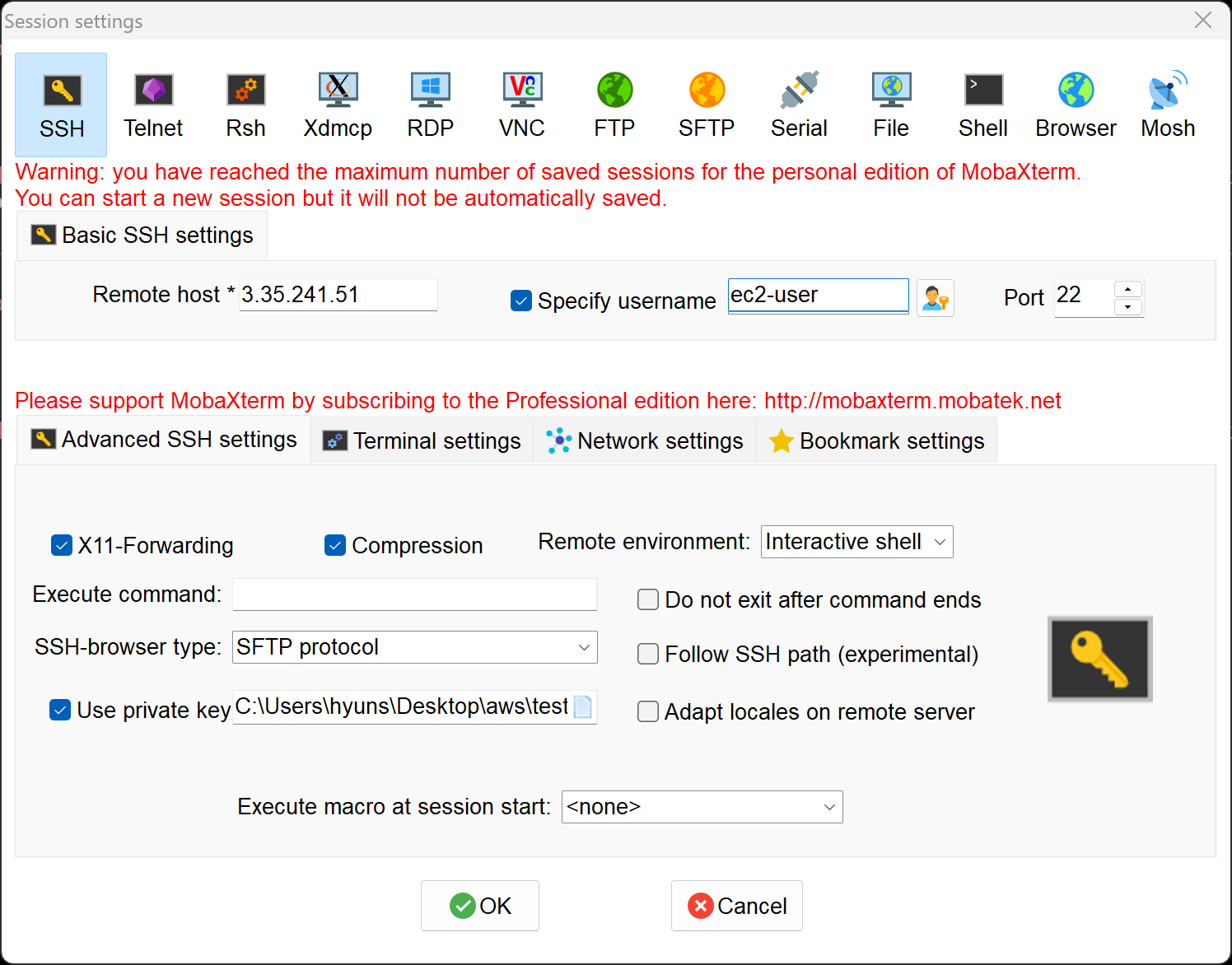Click the Professional edition support message

click(538, 401)
